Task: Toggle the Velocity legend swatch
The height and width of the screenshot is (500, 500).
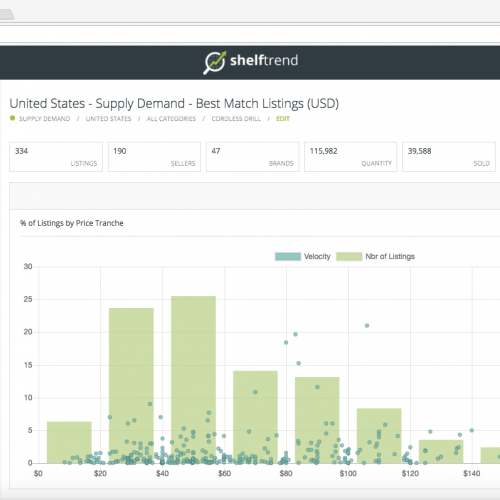Action: pyautogui.click(x=288, y=256)
